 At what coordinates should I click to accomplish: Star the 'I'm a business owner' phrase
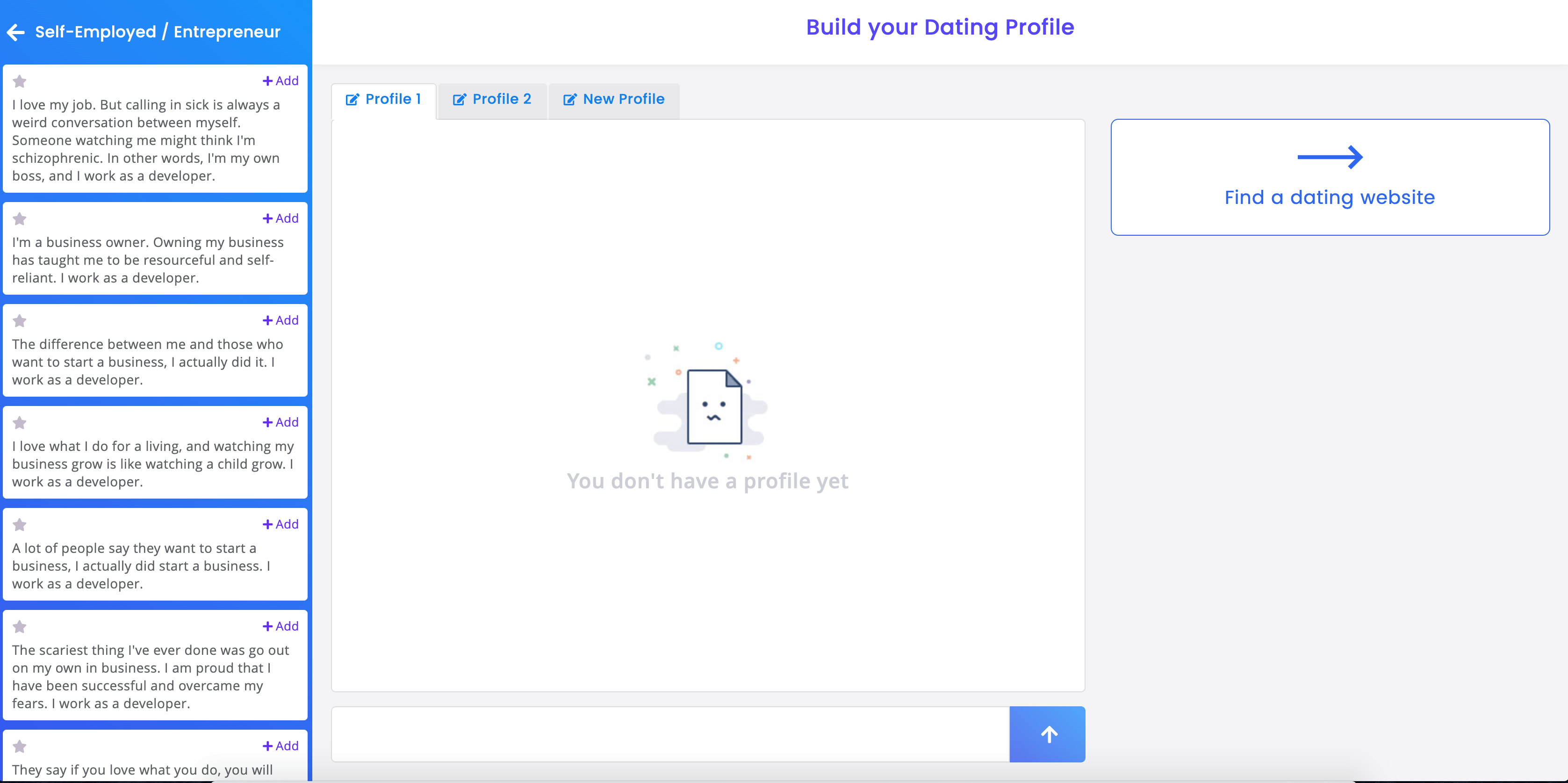tap(20, 218)
